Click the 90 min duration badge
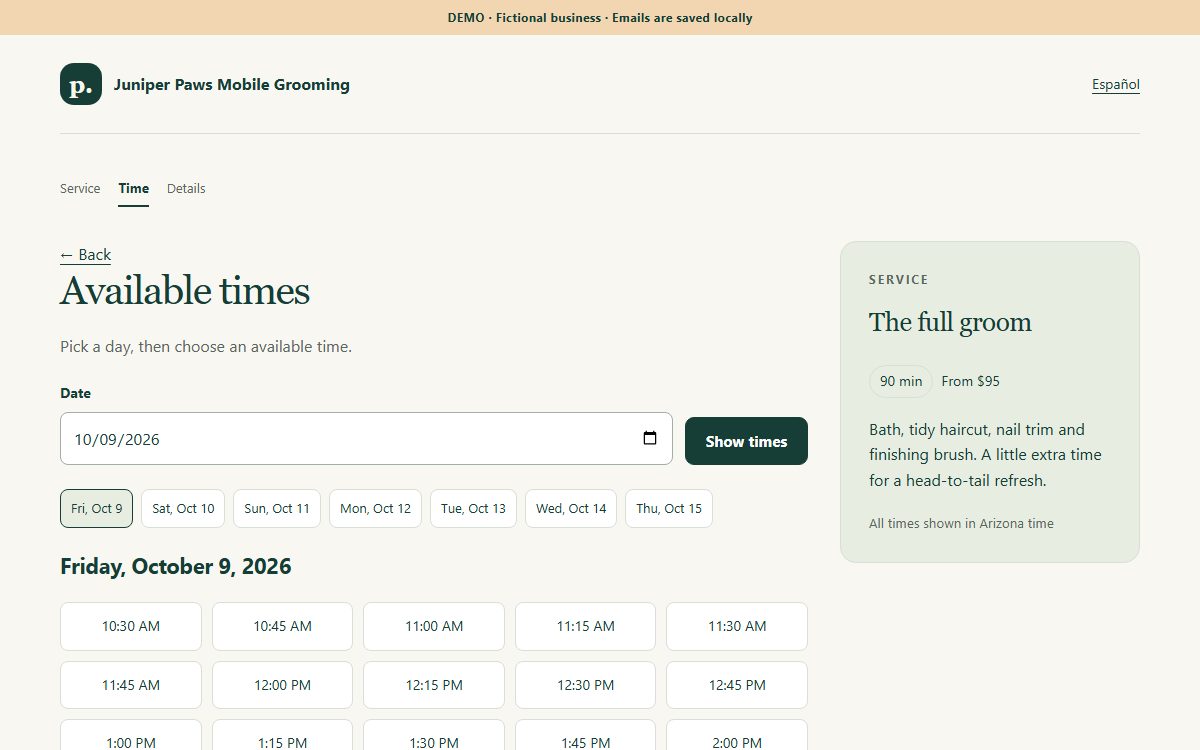Image resolution: width=1200 pixels, height=750 pixels. tap(901, 381)
